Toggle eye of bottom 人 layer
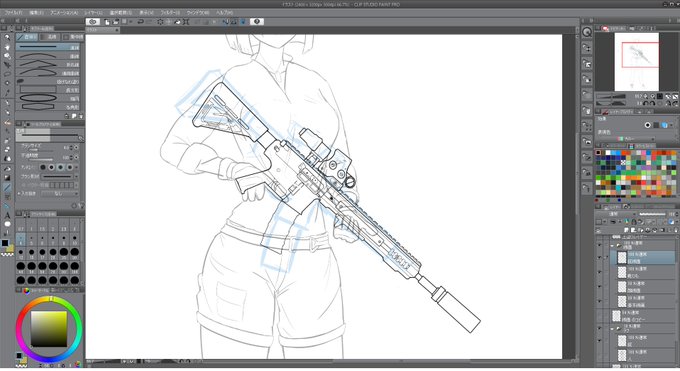Viewport: 680px width, 371px height. pos(599,355)
